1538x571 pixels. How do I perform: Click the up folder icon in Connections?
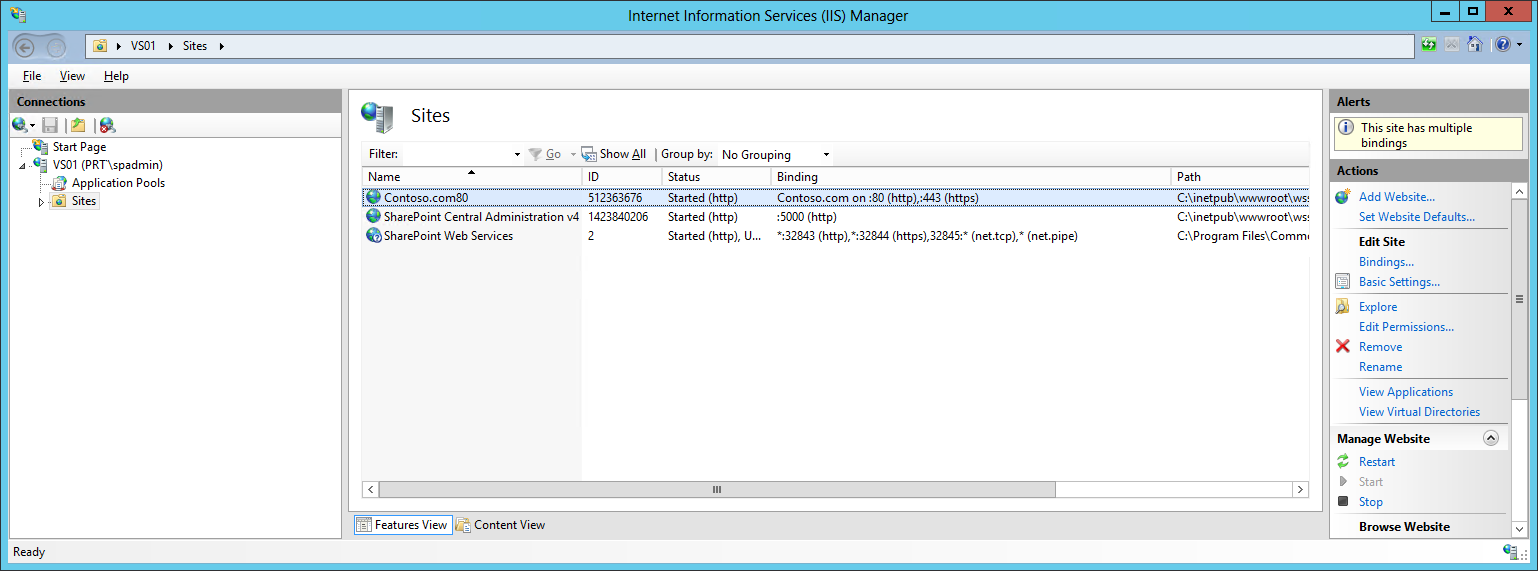point(78,125)
